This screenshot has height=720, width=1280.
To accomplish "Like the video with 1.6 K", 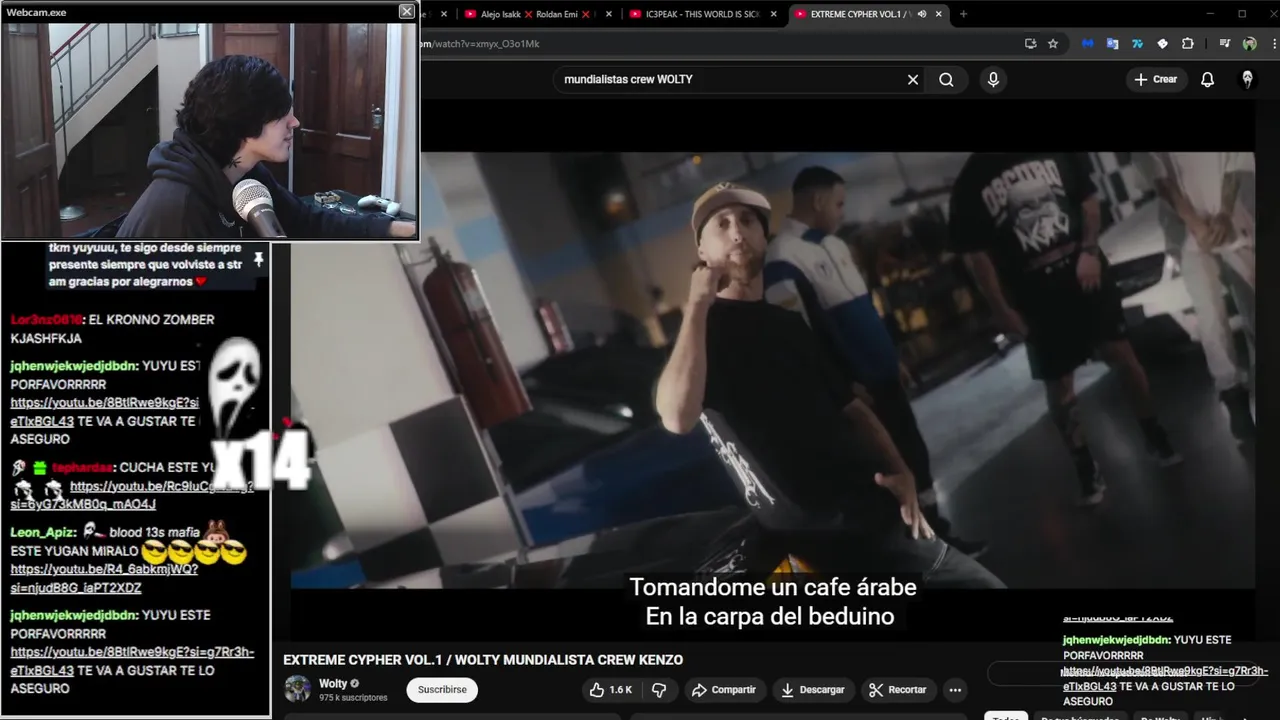I will pos(610,690).
